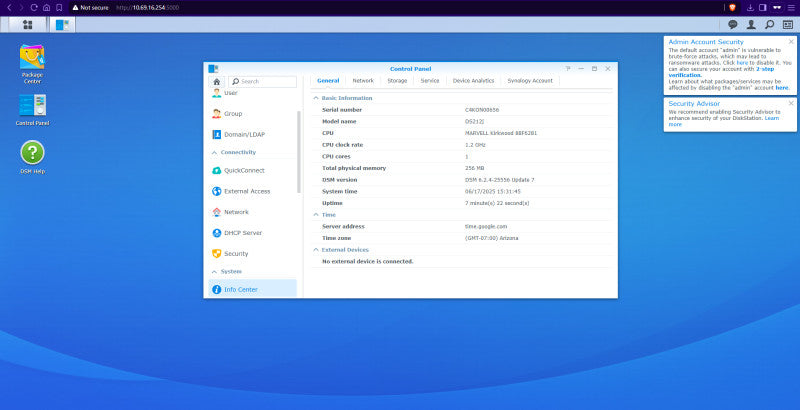
Task: Switch to the Device Analytics tab
Action: pyautogui.click(x=473, y=81)
